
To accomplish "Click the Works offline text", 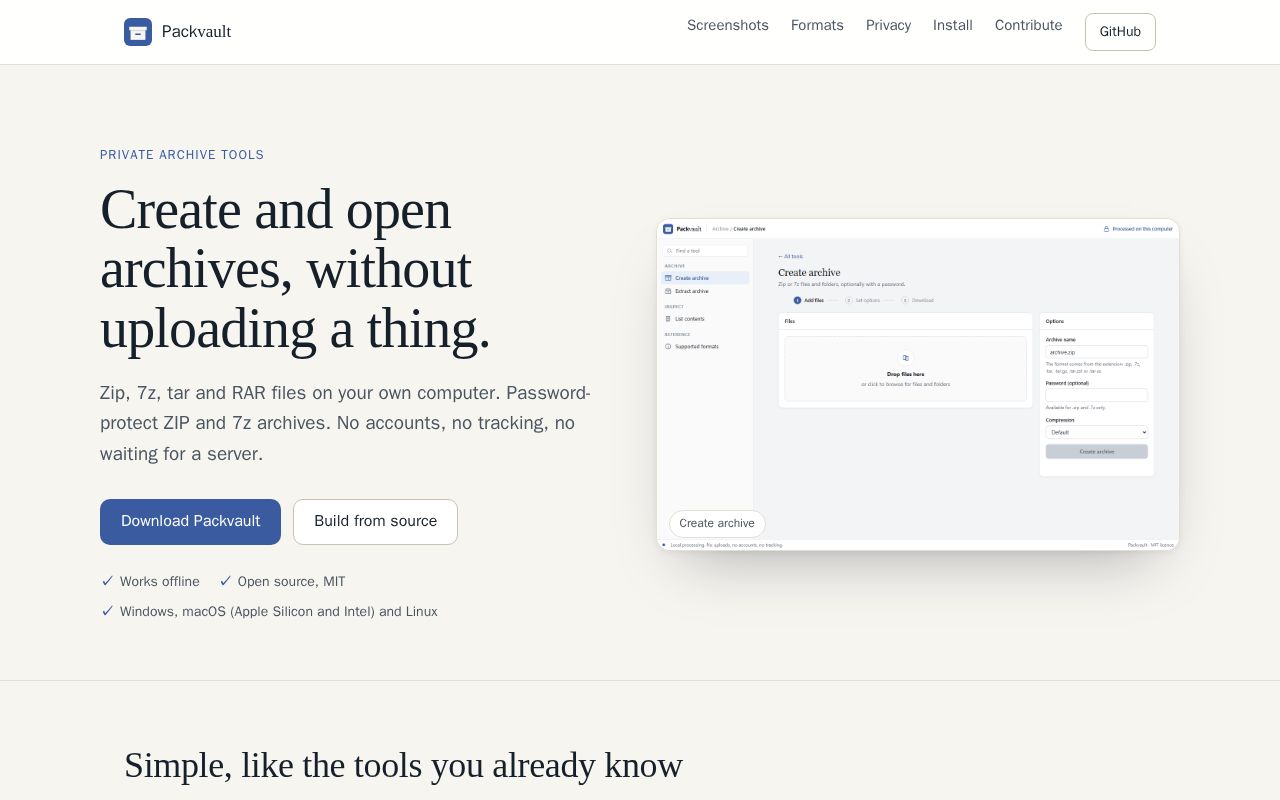I will (x=160, y=582).
